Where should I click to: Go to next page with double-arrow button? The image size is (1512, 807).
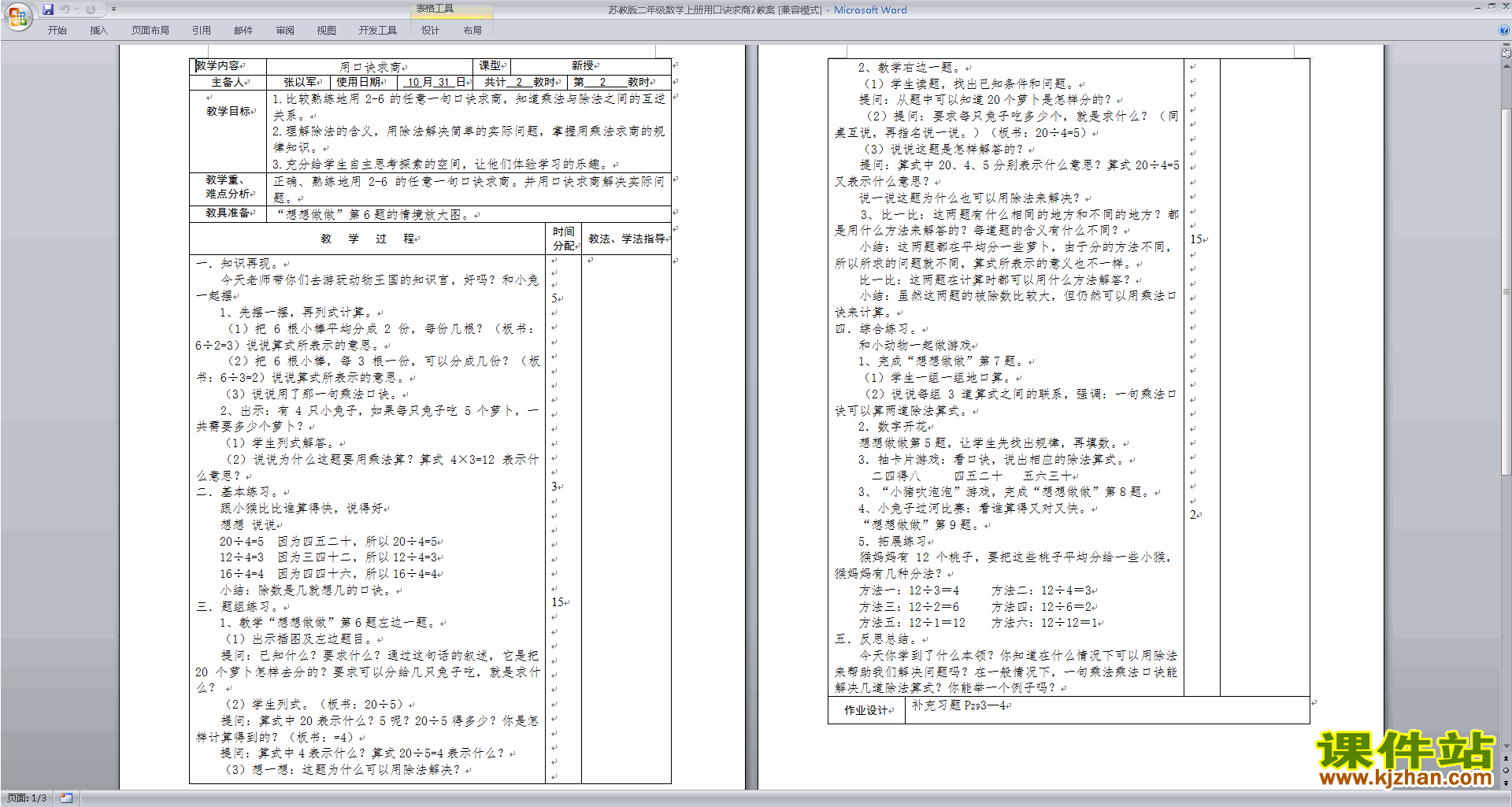1506,782
